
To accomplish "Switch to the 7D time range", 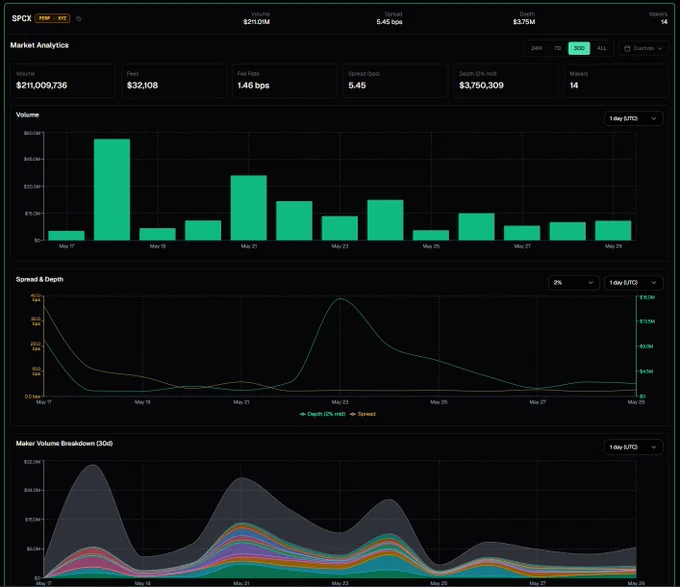I will tap(557, 48).
